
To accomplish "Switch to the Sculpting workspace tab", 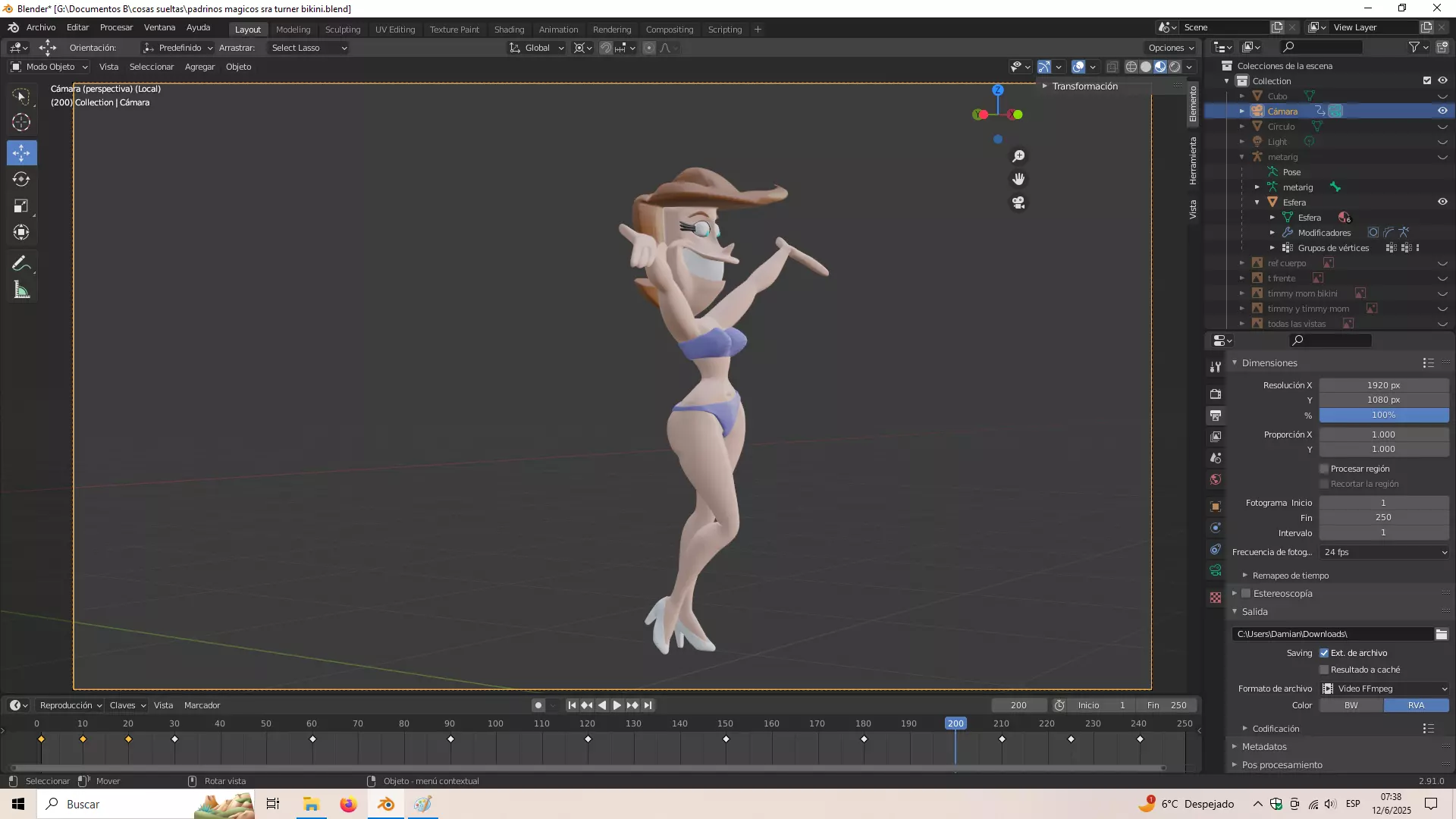I will click(x=343, y=30).
